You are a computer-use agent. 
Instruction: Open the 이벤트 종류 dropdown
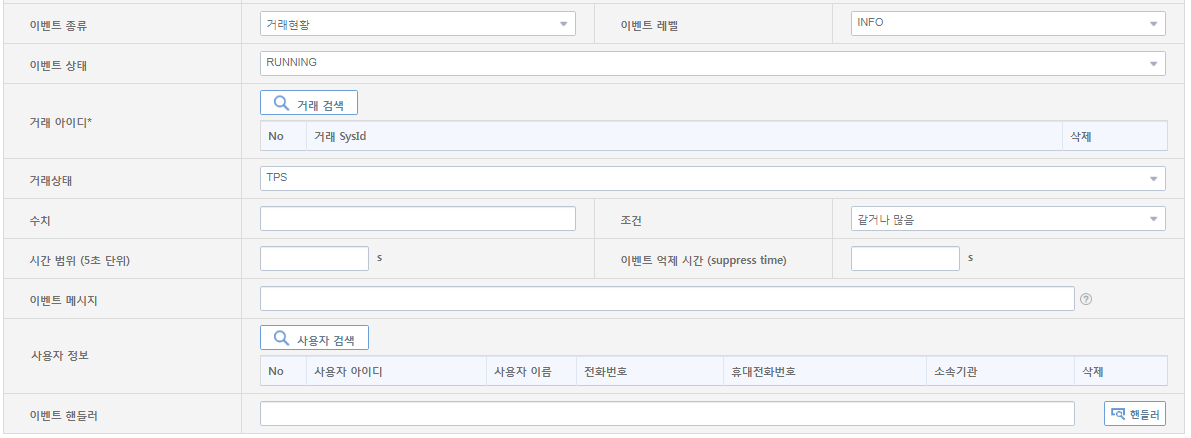[x=417, y=23]
